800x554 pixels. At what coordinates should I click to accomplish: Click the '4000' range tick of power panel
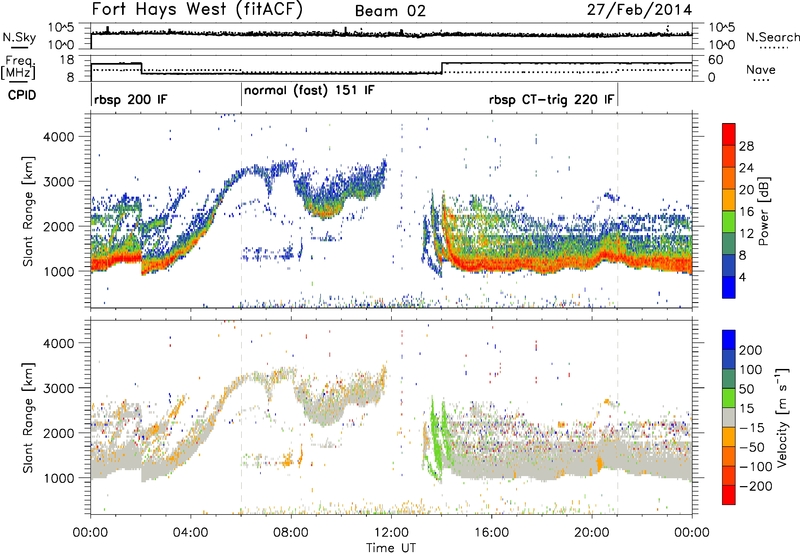click(x=59, y=137)
